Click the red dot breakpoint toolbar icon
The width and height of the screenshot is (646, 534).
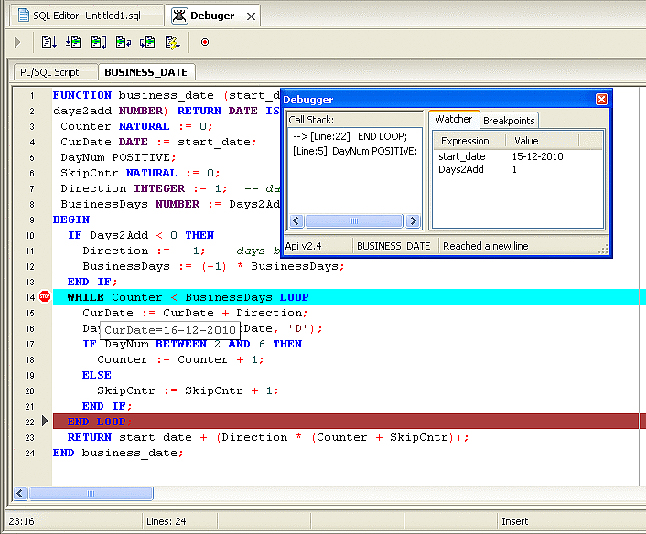pos(204,42)
